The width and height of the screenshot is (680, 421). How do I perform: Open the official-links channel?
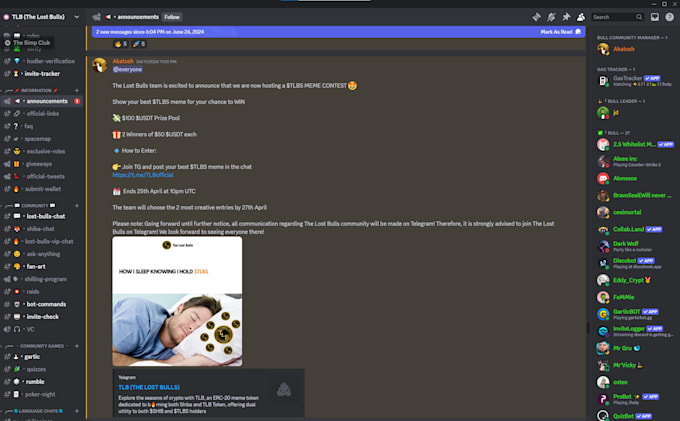pyautogui.click(x=42, y=114)
